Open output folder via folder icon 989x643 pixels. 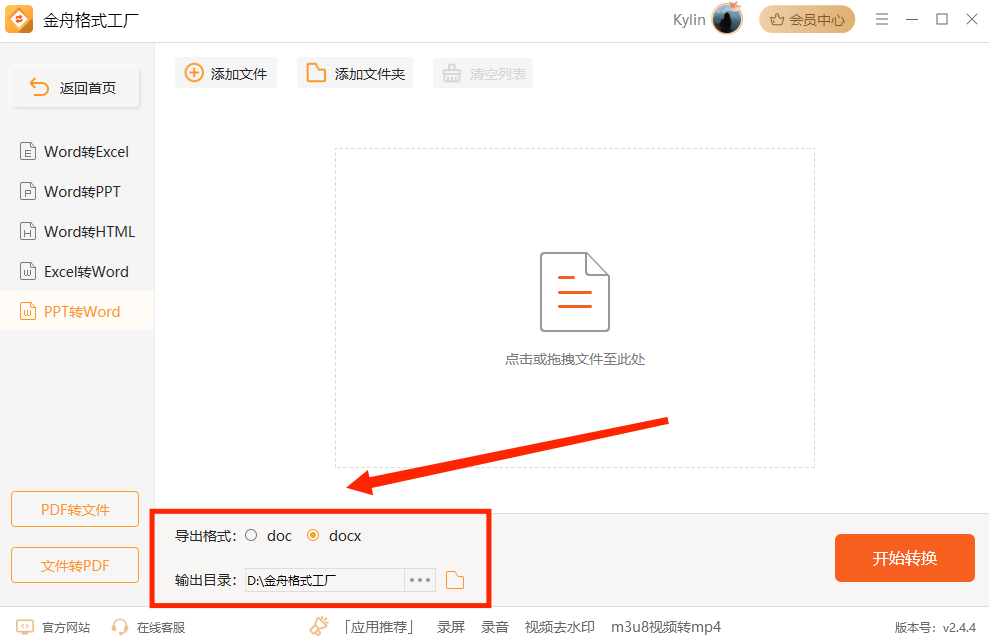pos(455,580)
